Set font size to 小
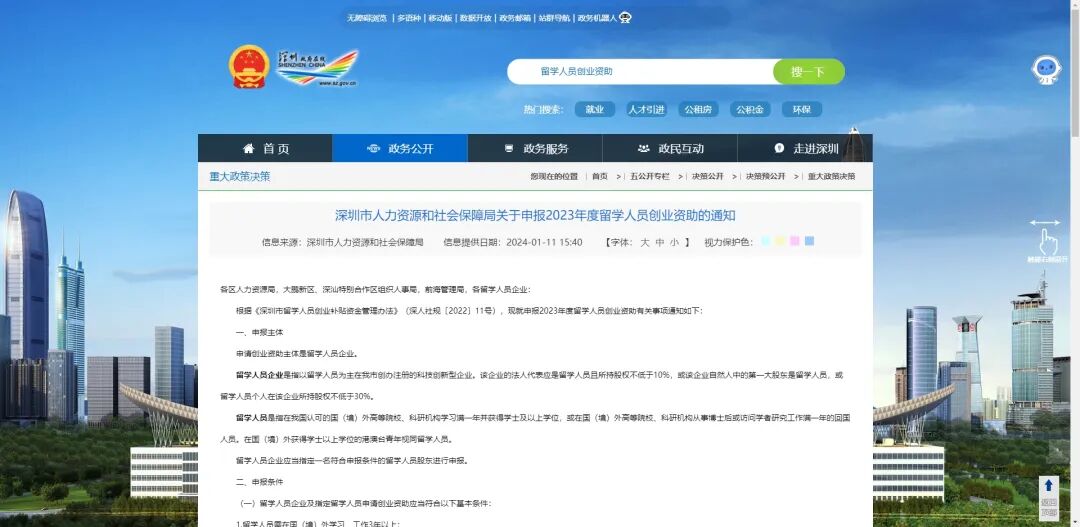 point(674,242)
